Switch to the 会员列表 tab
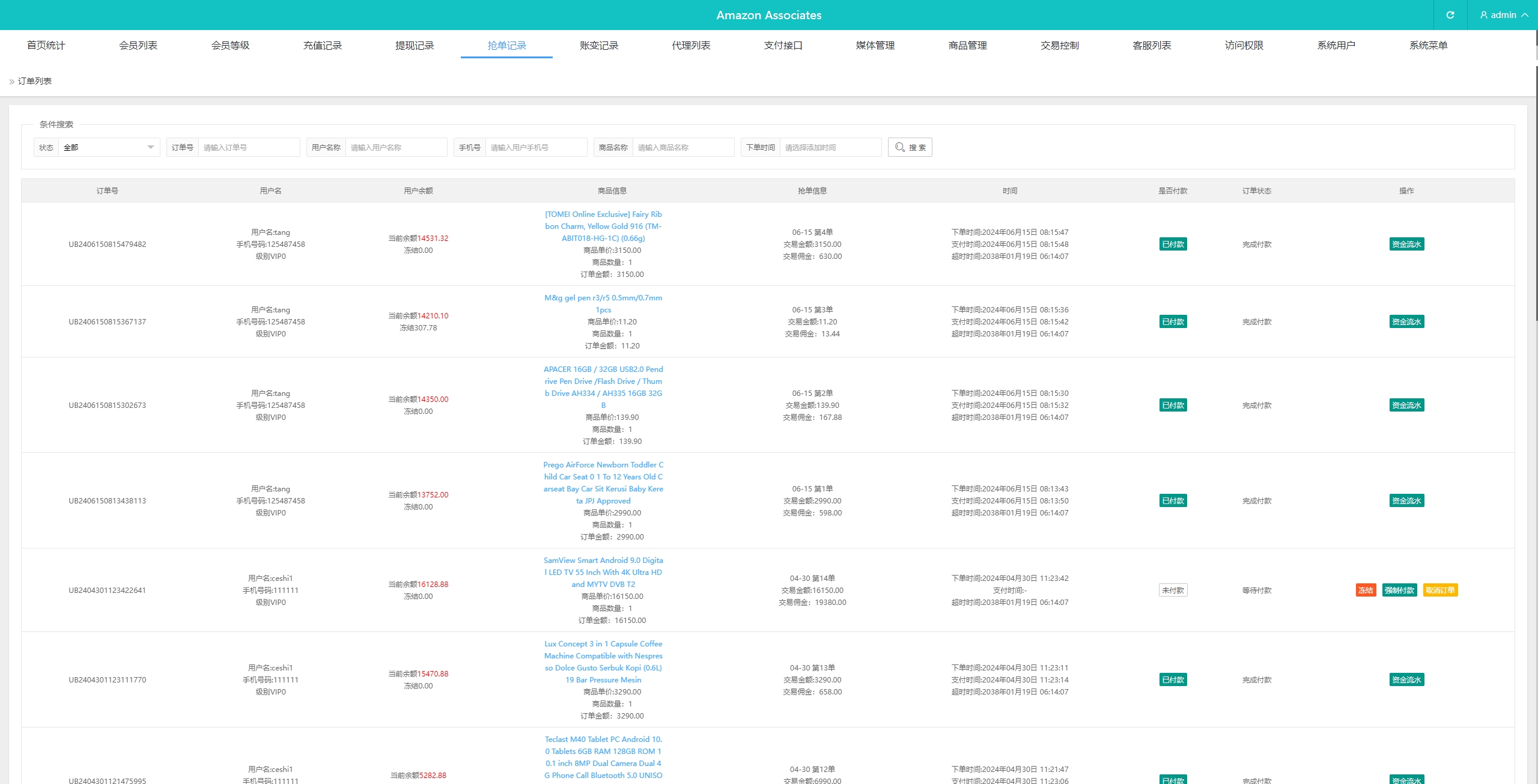The height and width of the screenshot is (784, 1538). coord(138,46)
